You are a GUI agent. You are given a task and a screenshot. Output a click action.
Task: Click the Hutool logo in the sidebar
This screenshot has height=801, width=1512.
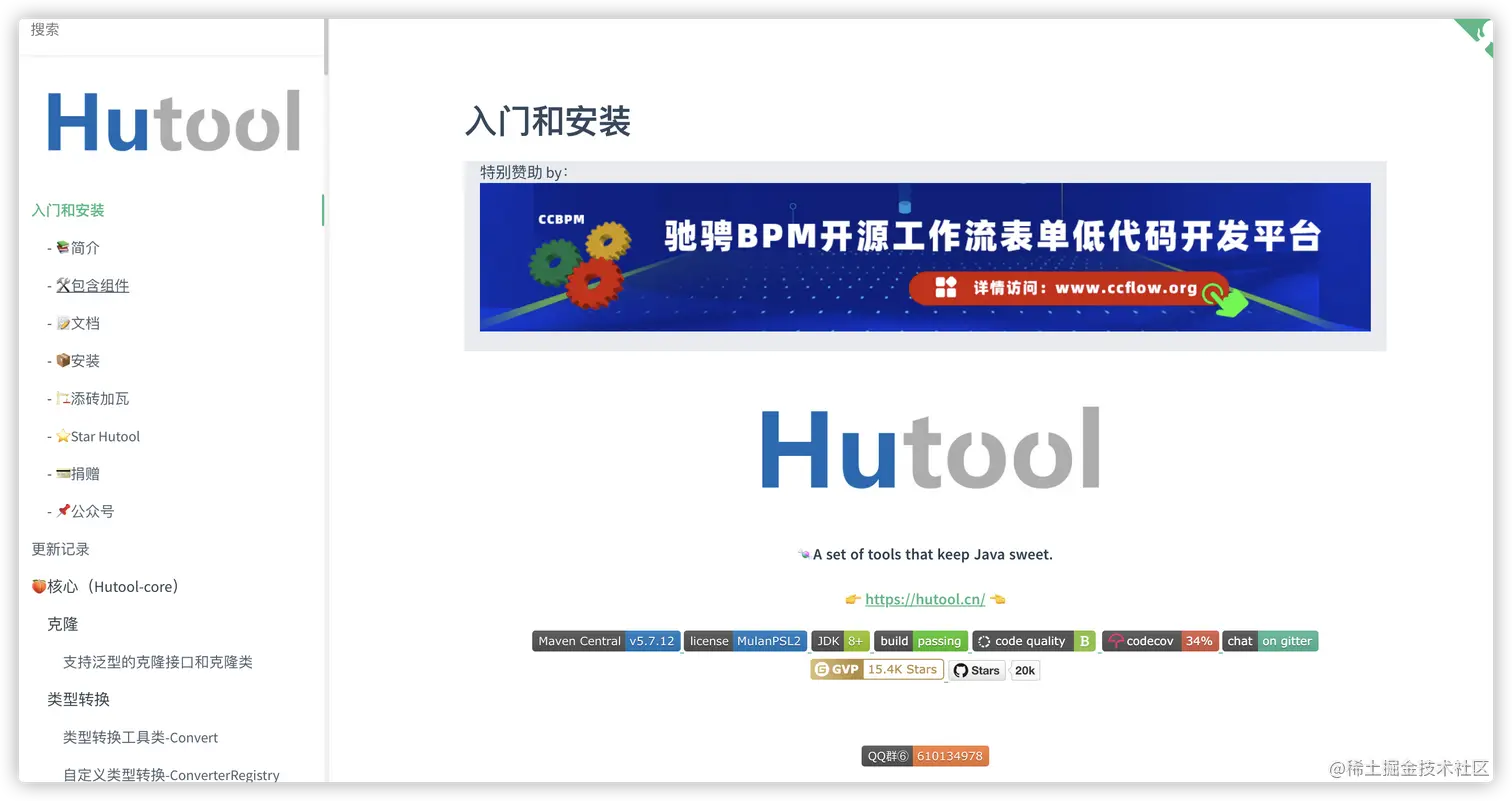[172, 120]
